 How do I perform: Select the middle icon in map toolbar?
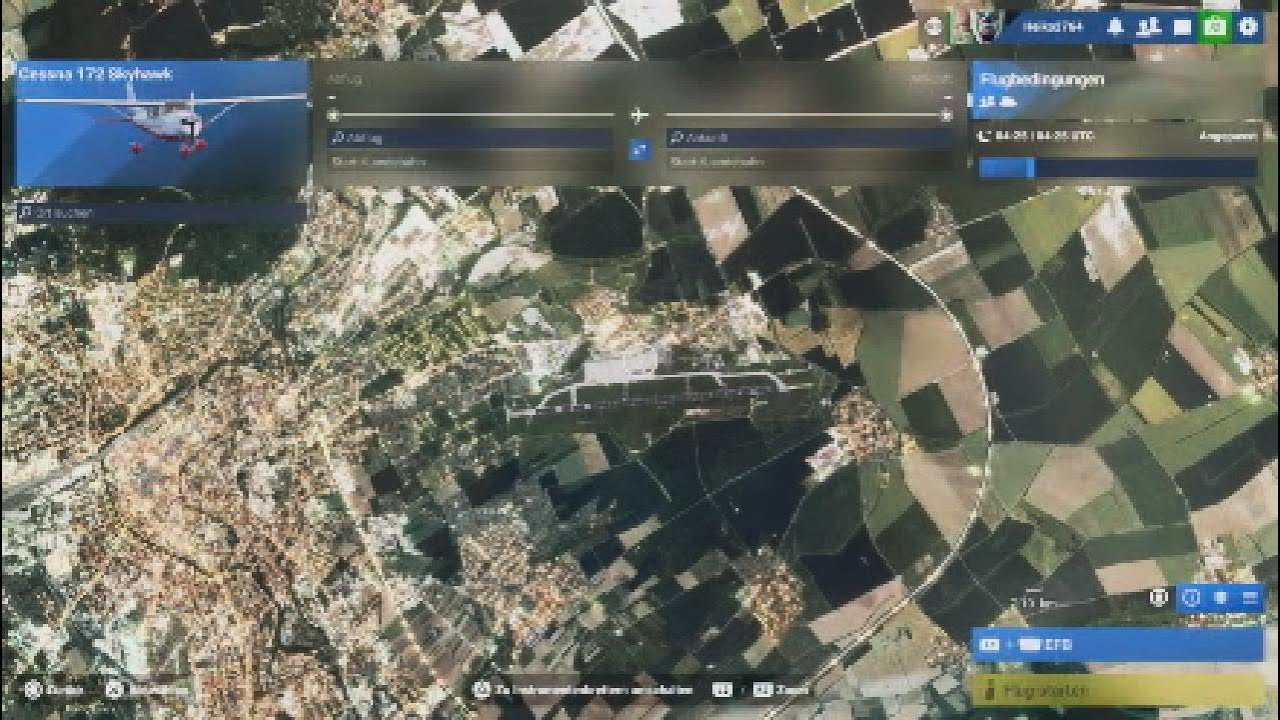pos(1220,598)
